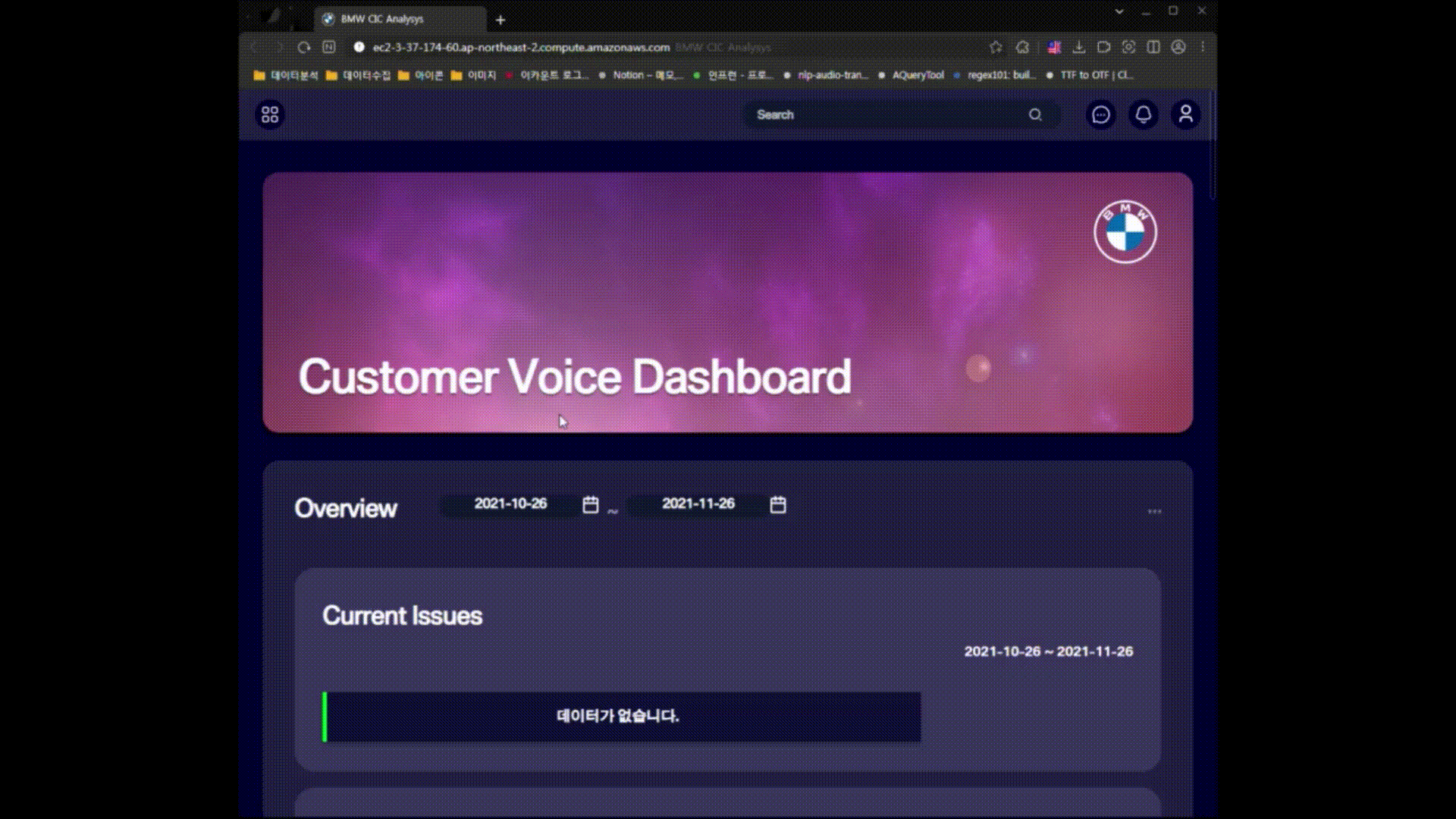Open the browser profile avatar icon

click(1178, 47)
